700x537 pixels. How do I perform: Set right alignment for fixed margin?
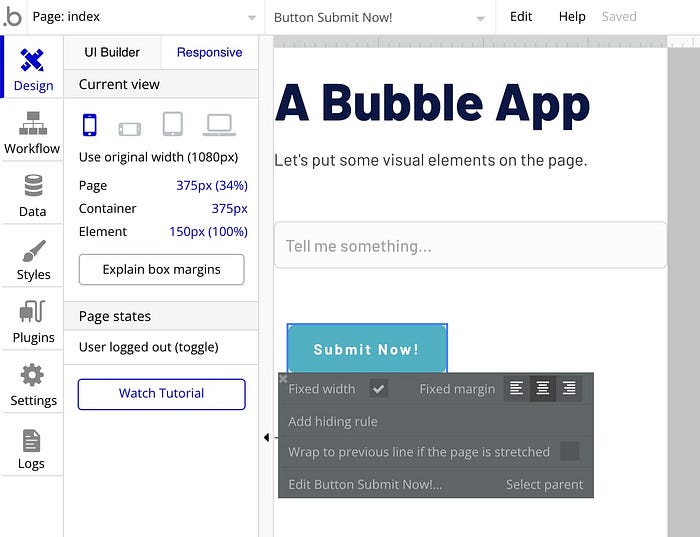569,388
